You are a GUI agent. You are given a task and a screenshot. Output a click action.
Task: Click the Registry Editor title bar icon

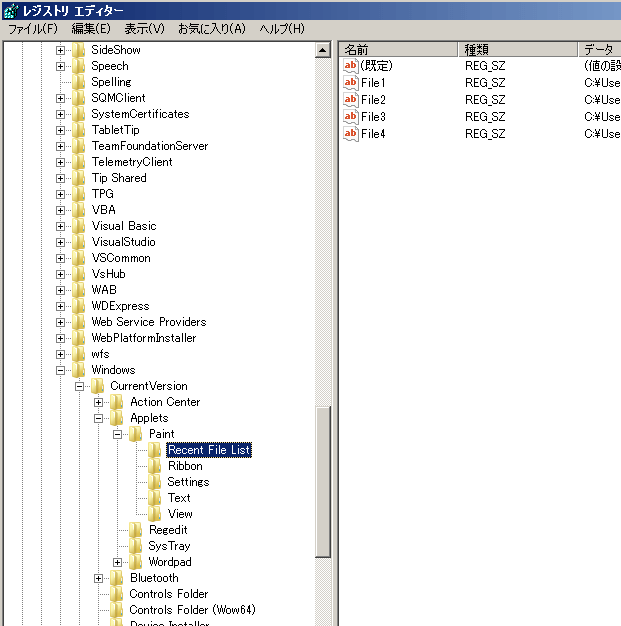click(11, 11)
